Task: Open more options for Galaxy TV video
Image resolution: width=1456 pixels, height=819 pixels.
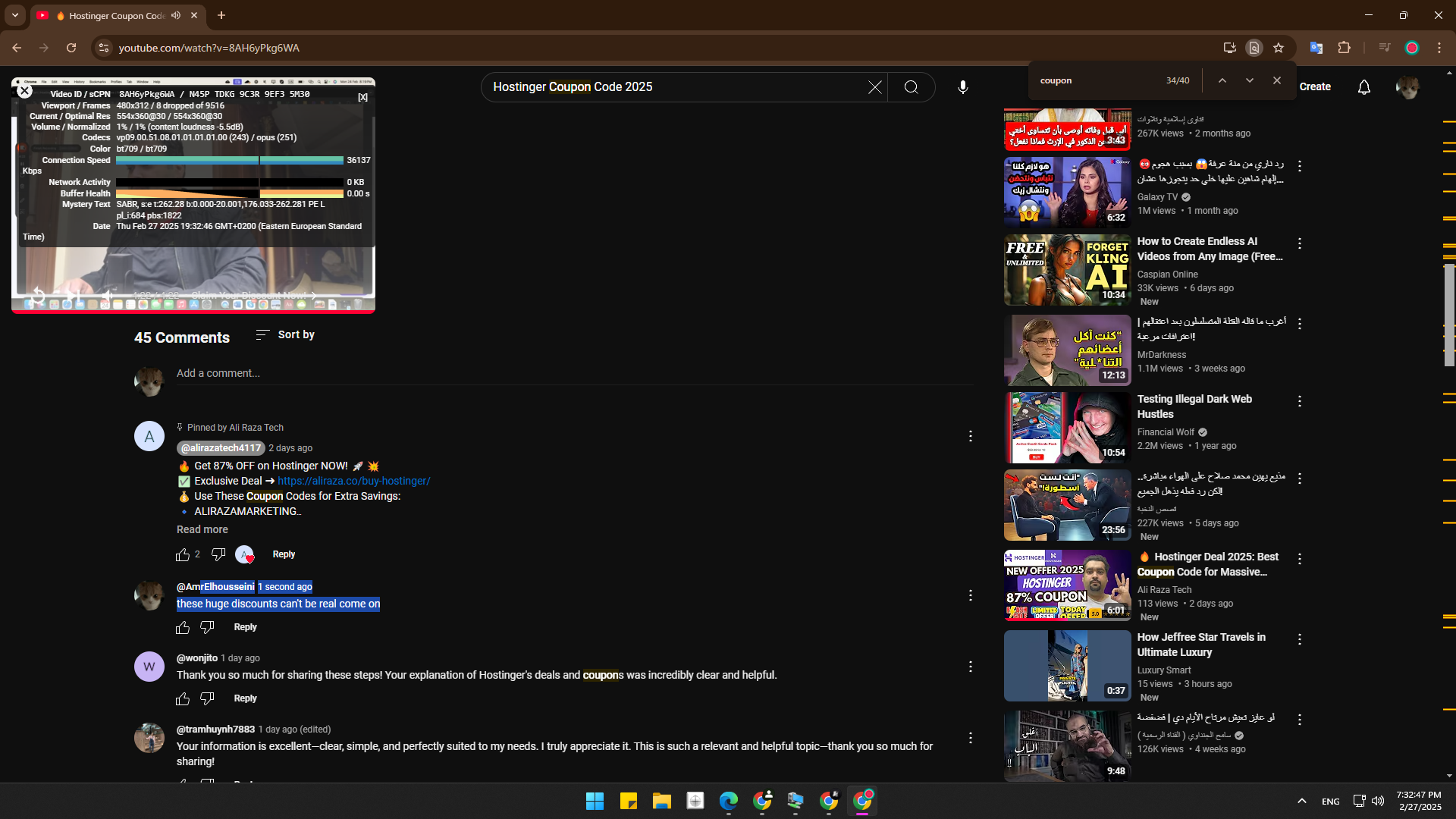Action: 1299,165
